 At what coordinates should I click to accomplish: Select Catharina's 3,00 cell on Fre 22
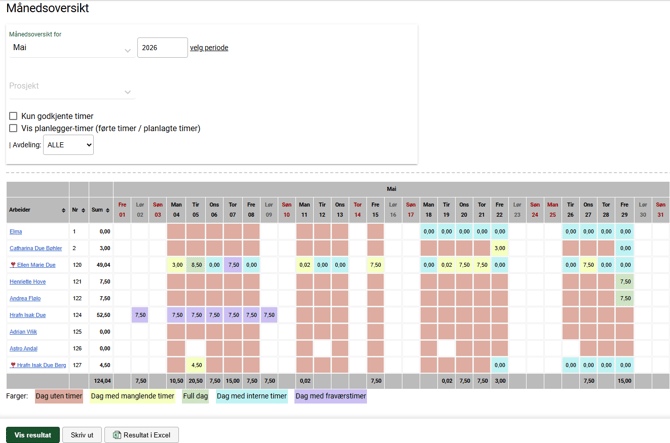coord(500,248)
